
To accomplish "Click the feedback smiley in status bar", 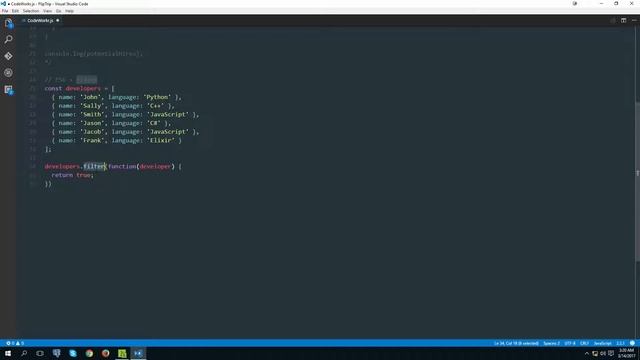I will 632,343.
